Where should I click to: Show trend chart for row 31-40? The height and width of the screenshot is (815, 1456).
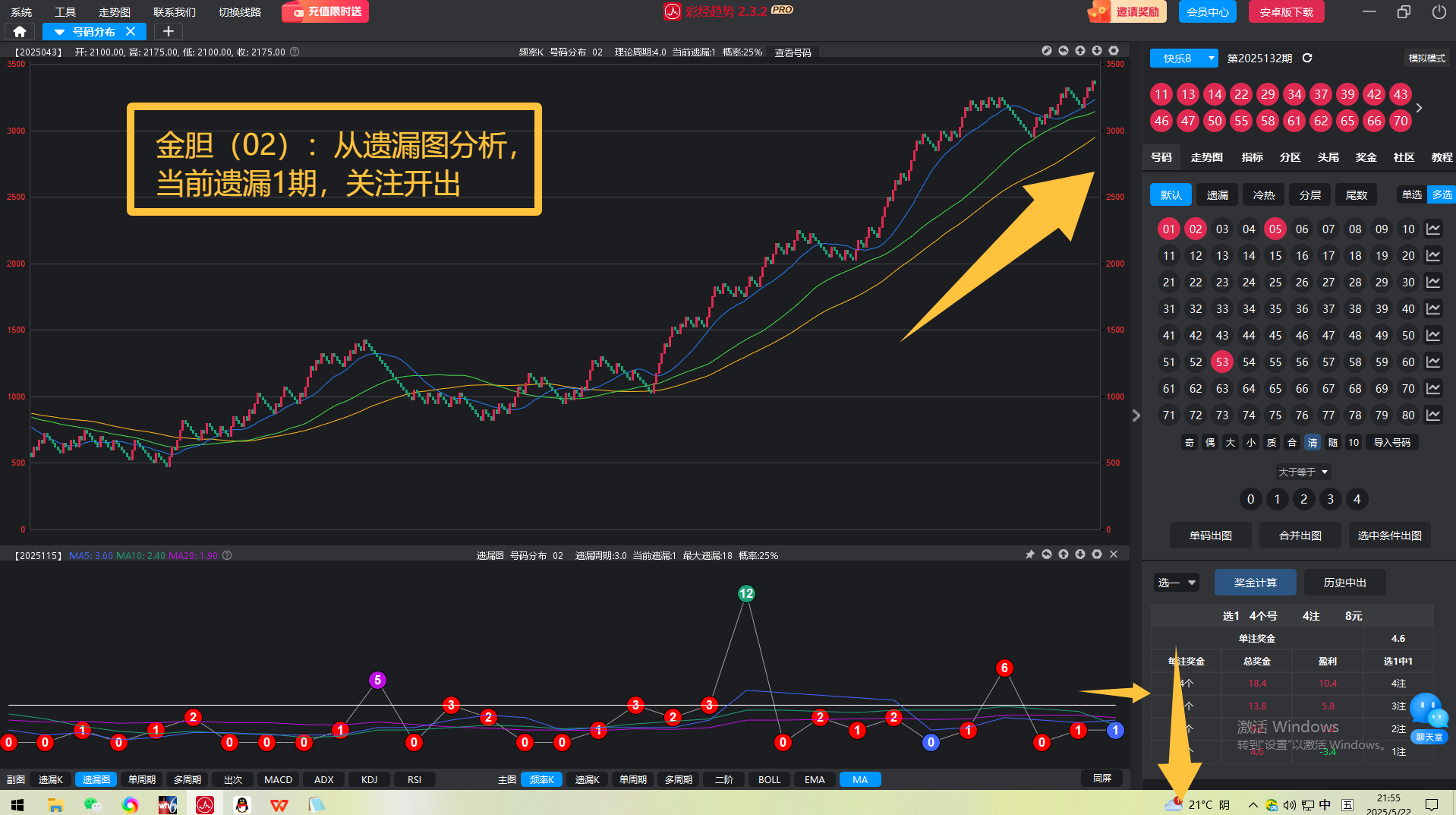click(x=1433, y=308)
